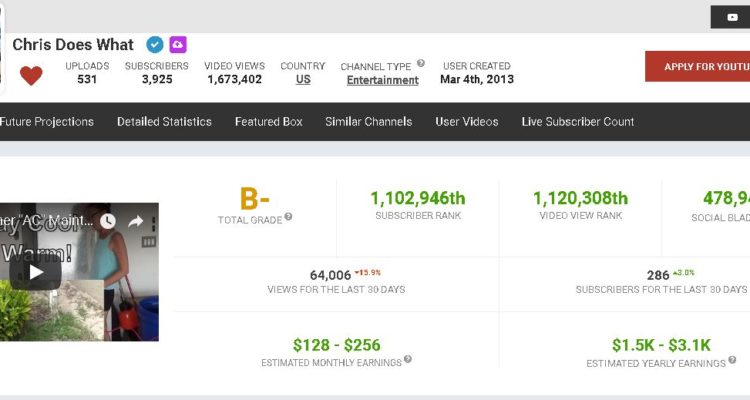Play the embedded YouTube video
The height and width of the screenshot is (400, 750).
point(36,272)
